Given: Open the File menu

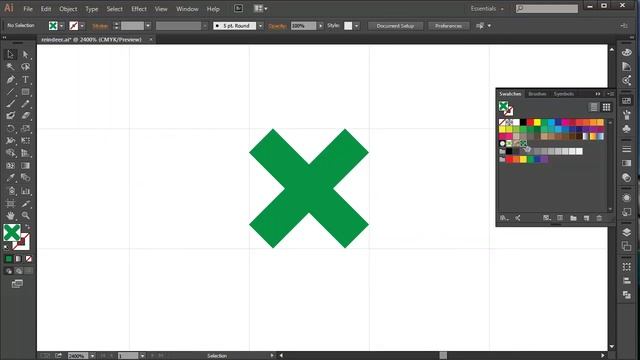Looking at the screenshot, I should 28,9.
